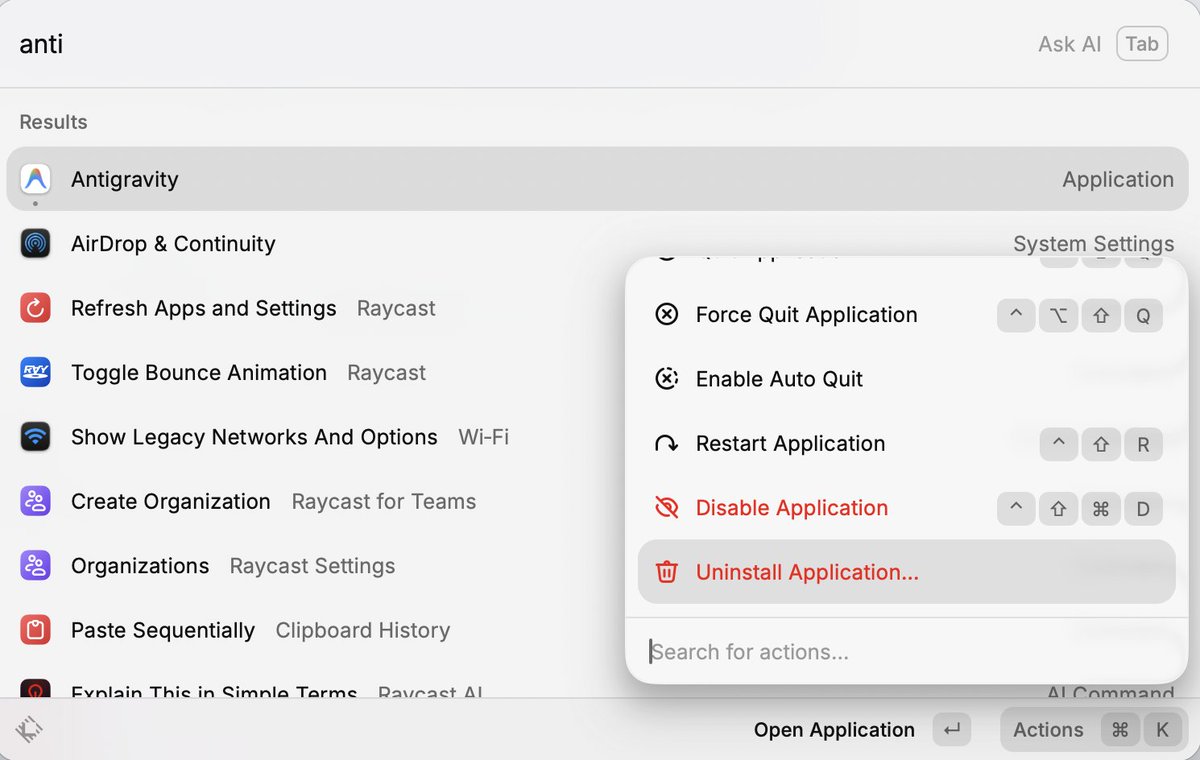Click the Q key of Force Quit shortcut
The width and height of the screenshot is (1200, 760).
[x=1143, y=315]
